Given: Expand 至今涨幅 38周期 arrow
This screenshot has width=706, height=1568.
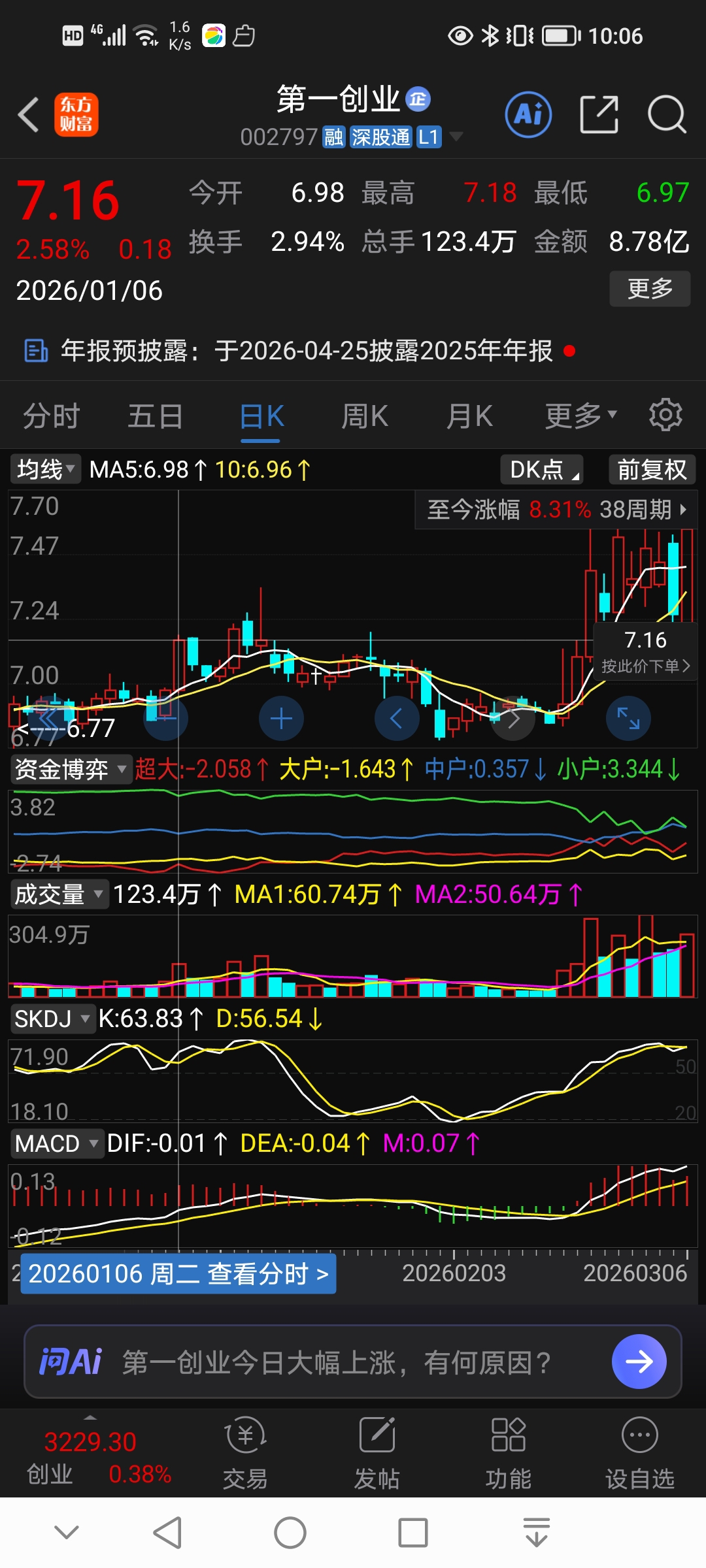Looking at the screenshot, I should (x=683, y=509).
